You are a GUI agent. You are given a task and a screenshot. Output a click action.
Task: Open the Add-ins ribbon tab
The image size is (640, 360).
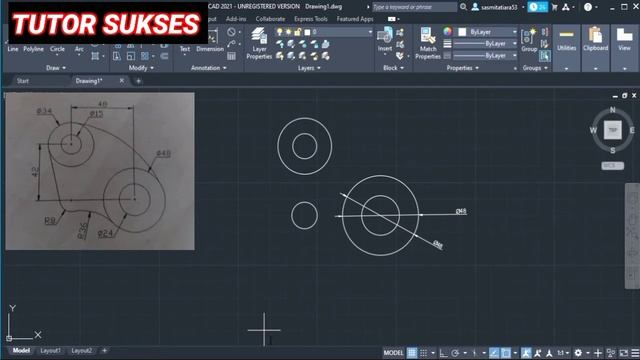pos(236,19)
